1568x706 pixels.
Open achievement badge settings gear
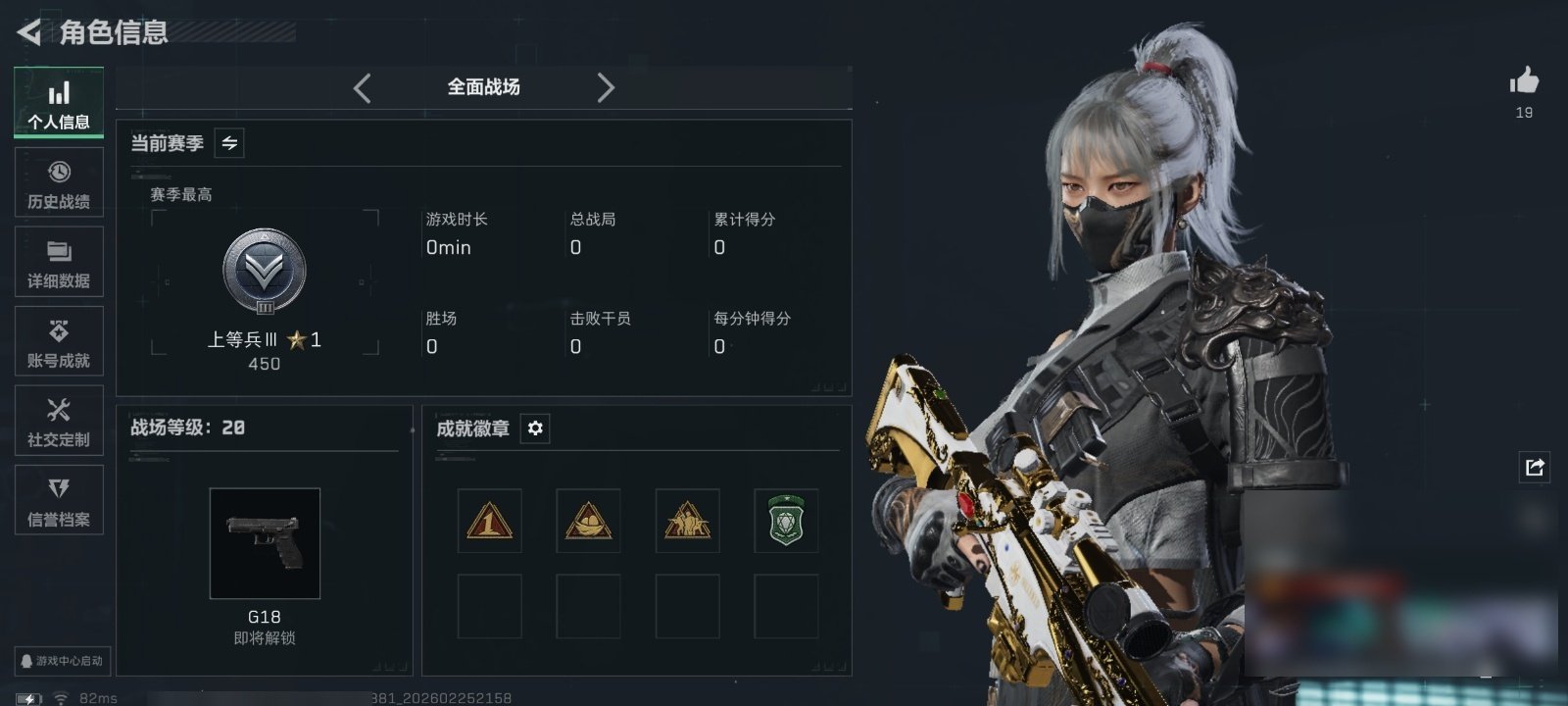(x=535, y=429)
